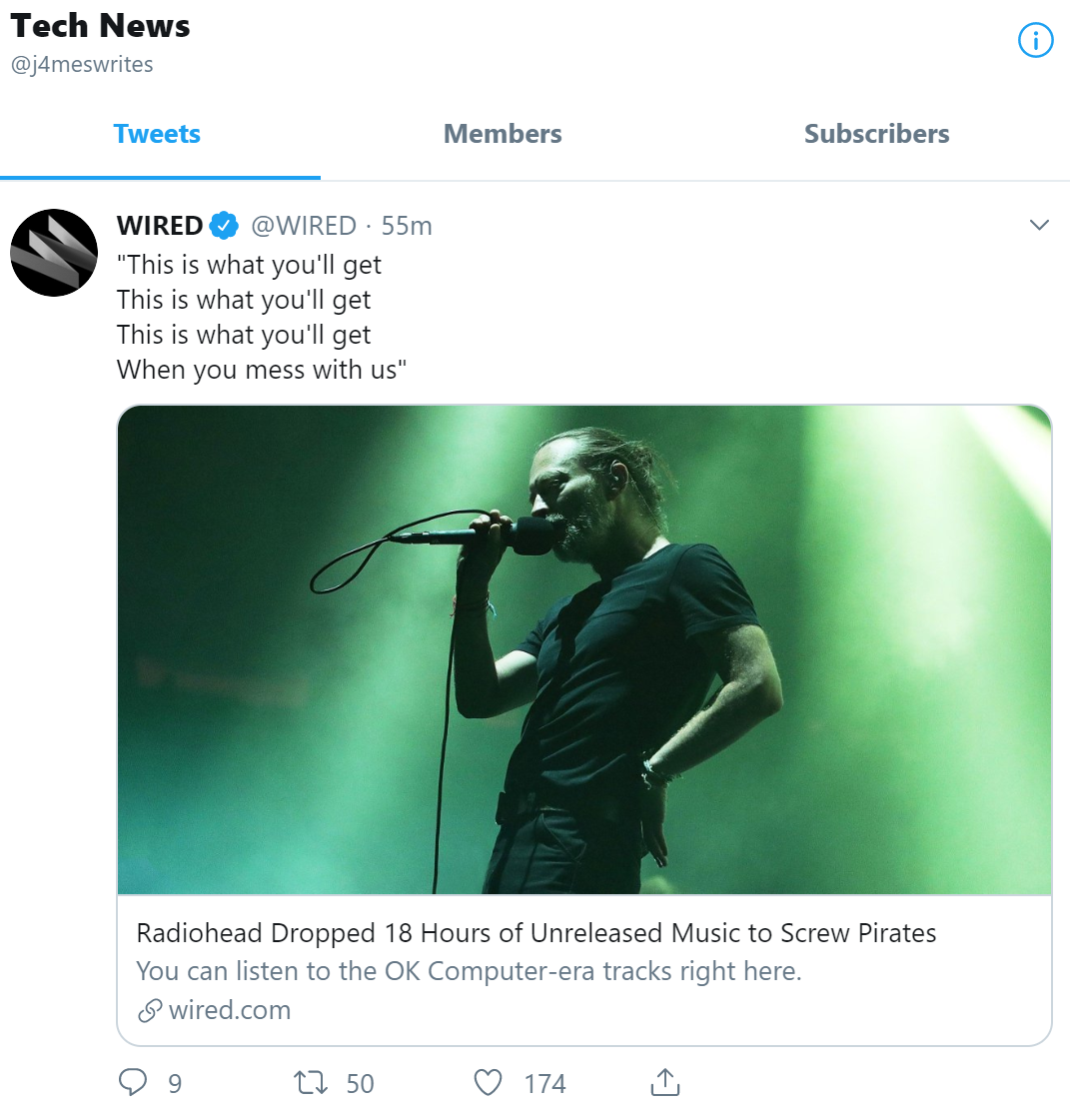Open the Radiohead concert photo card

click(x=584, y=649)
